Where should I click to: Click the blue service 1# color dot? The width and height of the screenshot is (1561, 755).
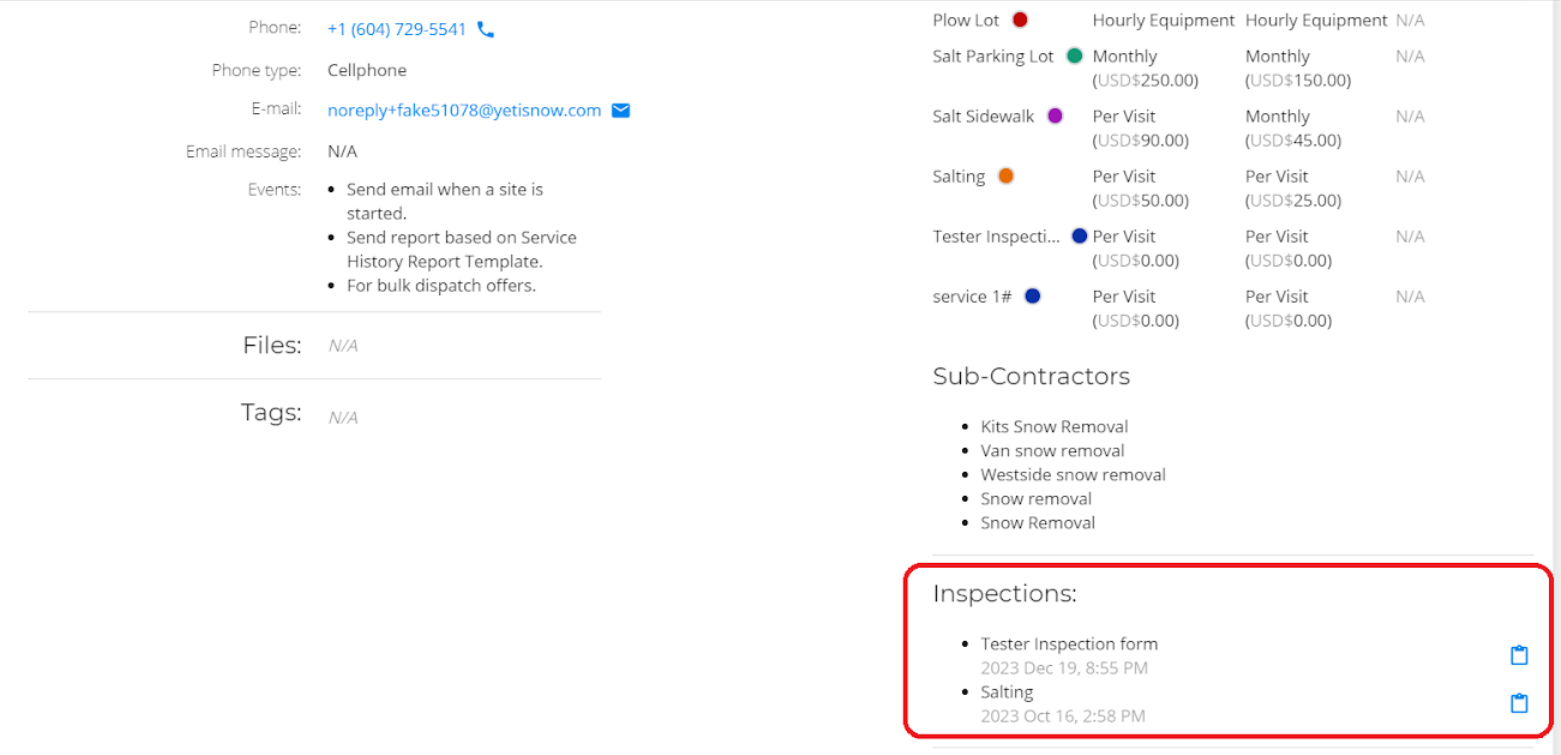click(x=1033, y=296)
